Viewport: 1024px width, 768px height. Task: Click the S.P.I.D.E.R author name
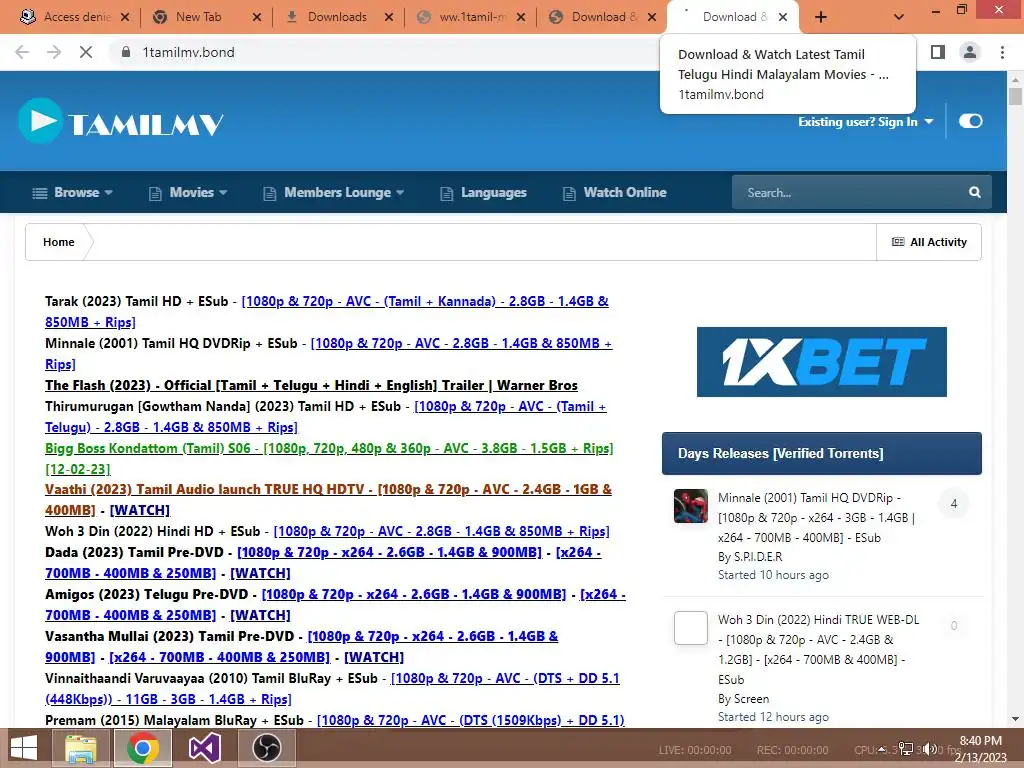pyautogui.click(x=757, y=556)
